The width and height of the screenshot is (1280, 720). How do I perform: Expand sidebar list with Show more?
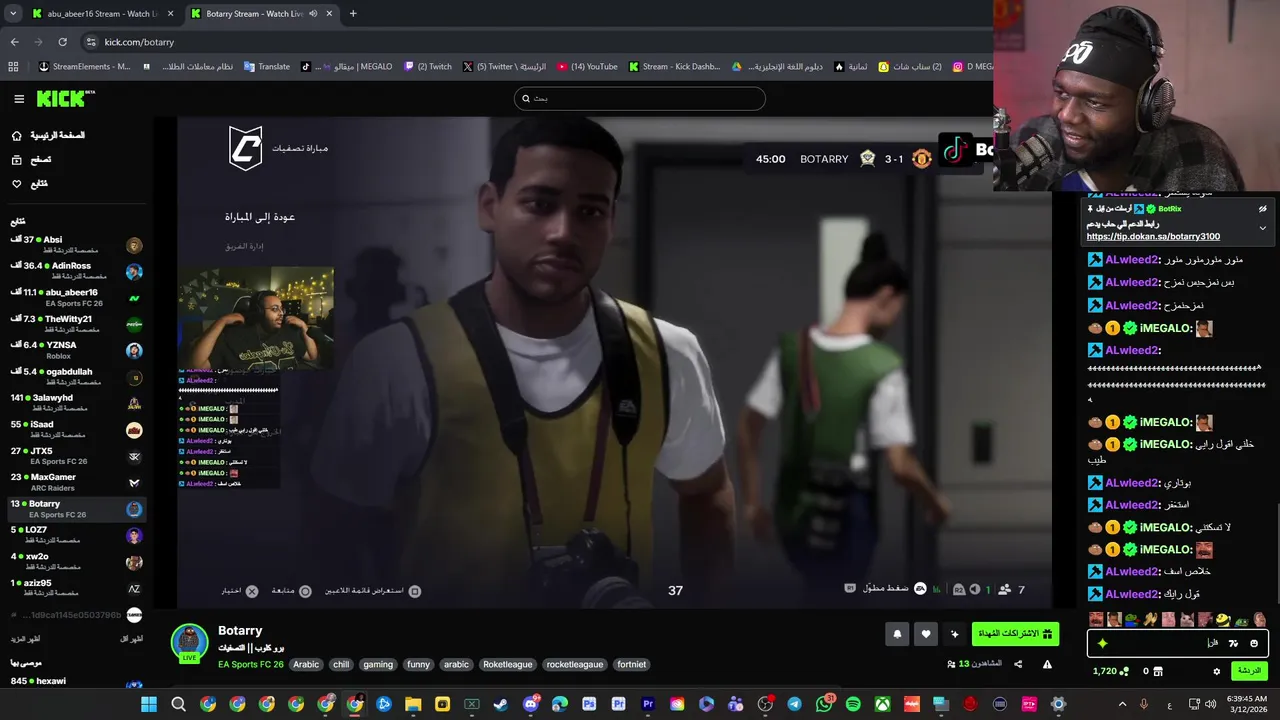[x=26, y=639]
